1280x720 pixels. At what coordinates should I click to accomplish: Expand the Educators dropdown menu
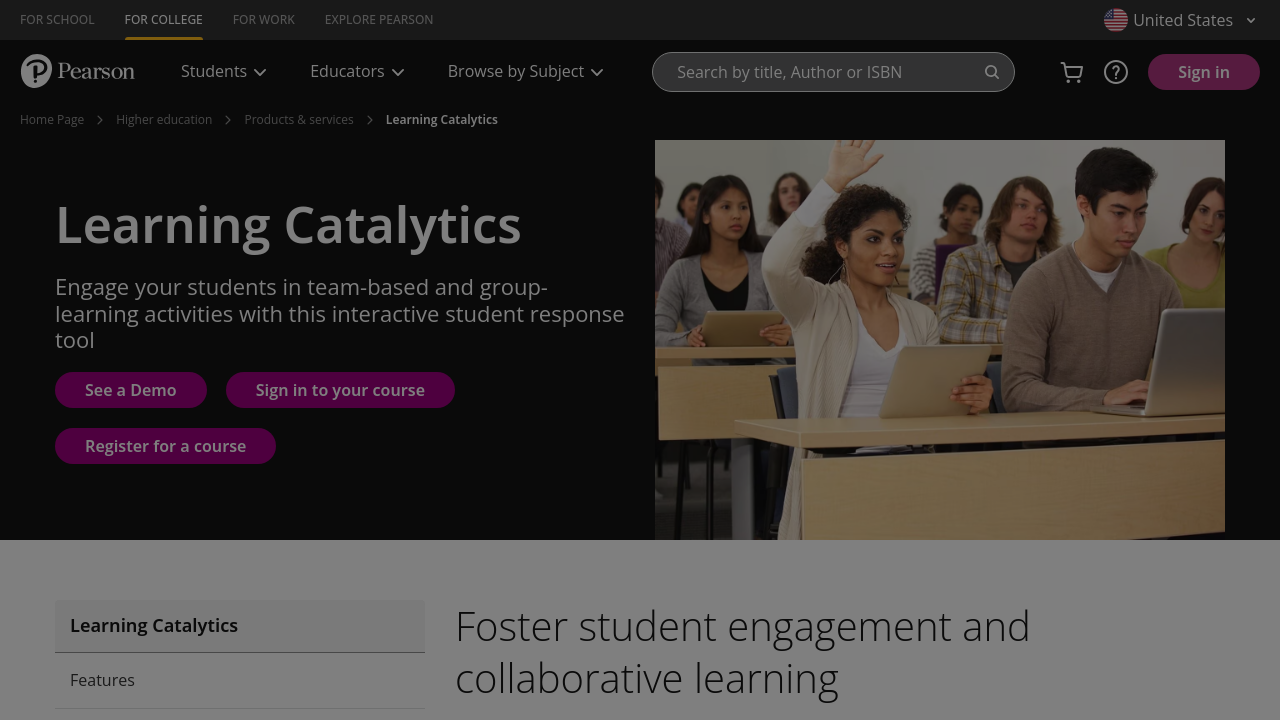tap(357, 72)
